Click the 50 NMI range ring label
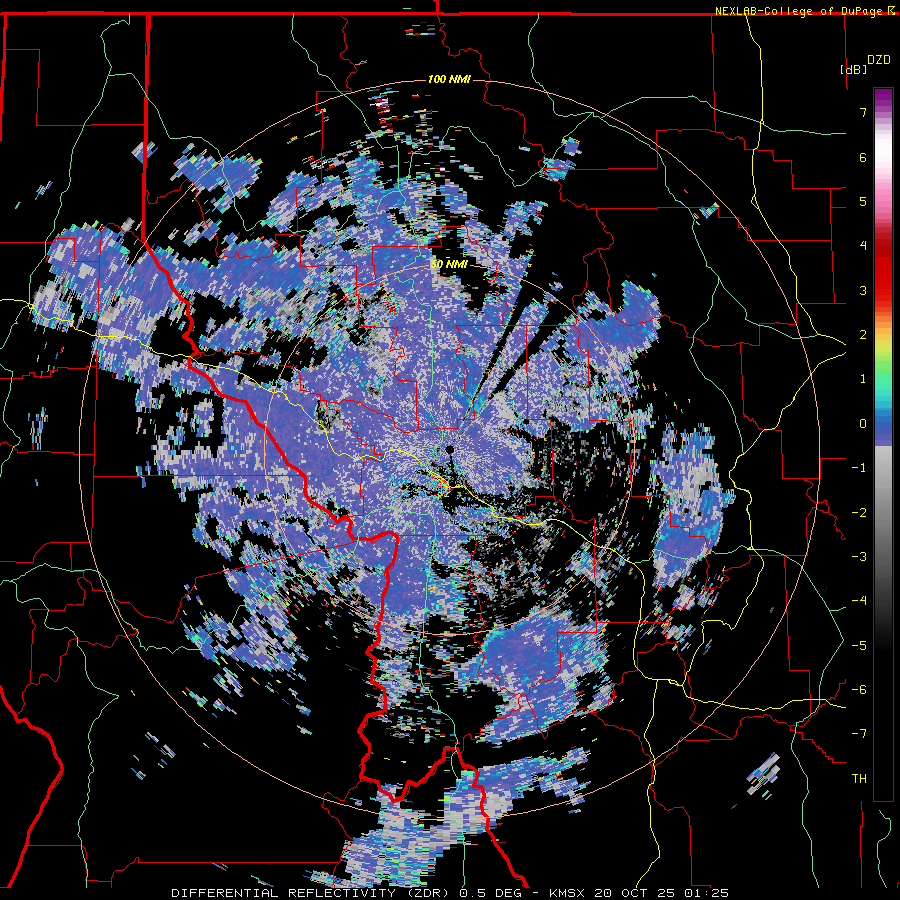 pyautogui.click(x=449, y=264)
